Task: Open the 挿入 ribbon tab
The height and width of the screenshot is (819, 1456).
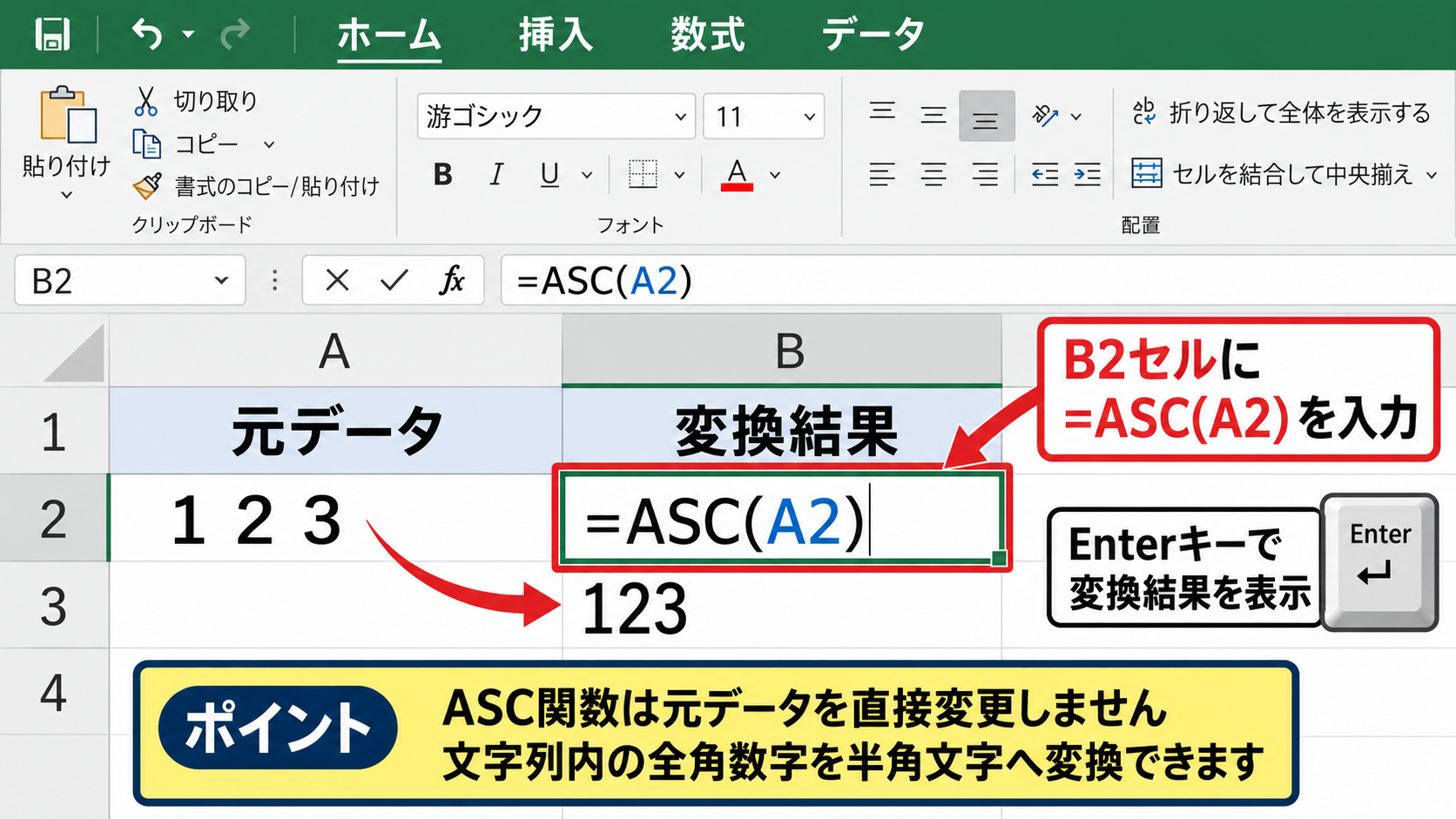Action: (x=556, y=36)
